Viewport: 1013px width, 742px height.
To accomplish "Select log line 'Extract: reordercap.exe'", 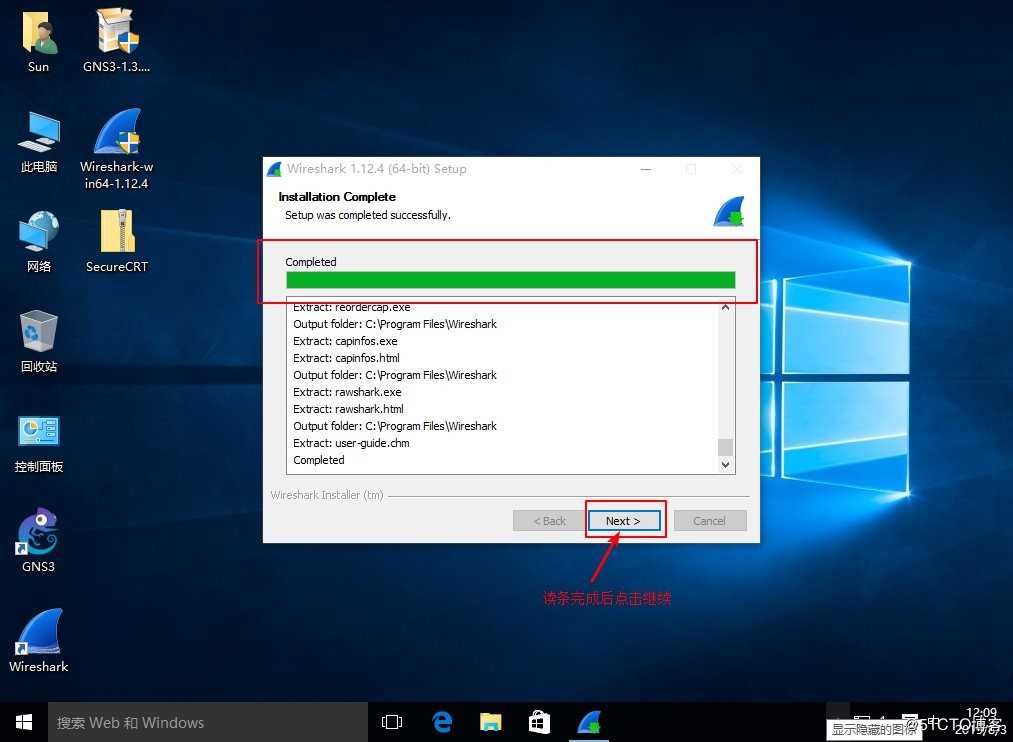I will tap(351, 307).
